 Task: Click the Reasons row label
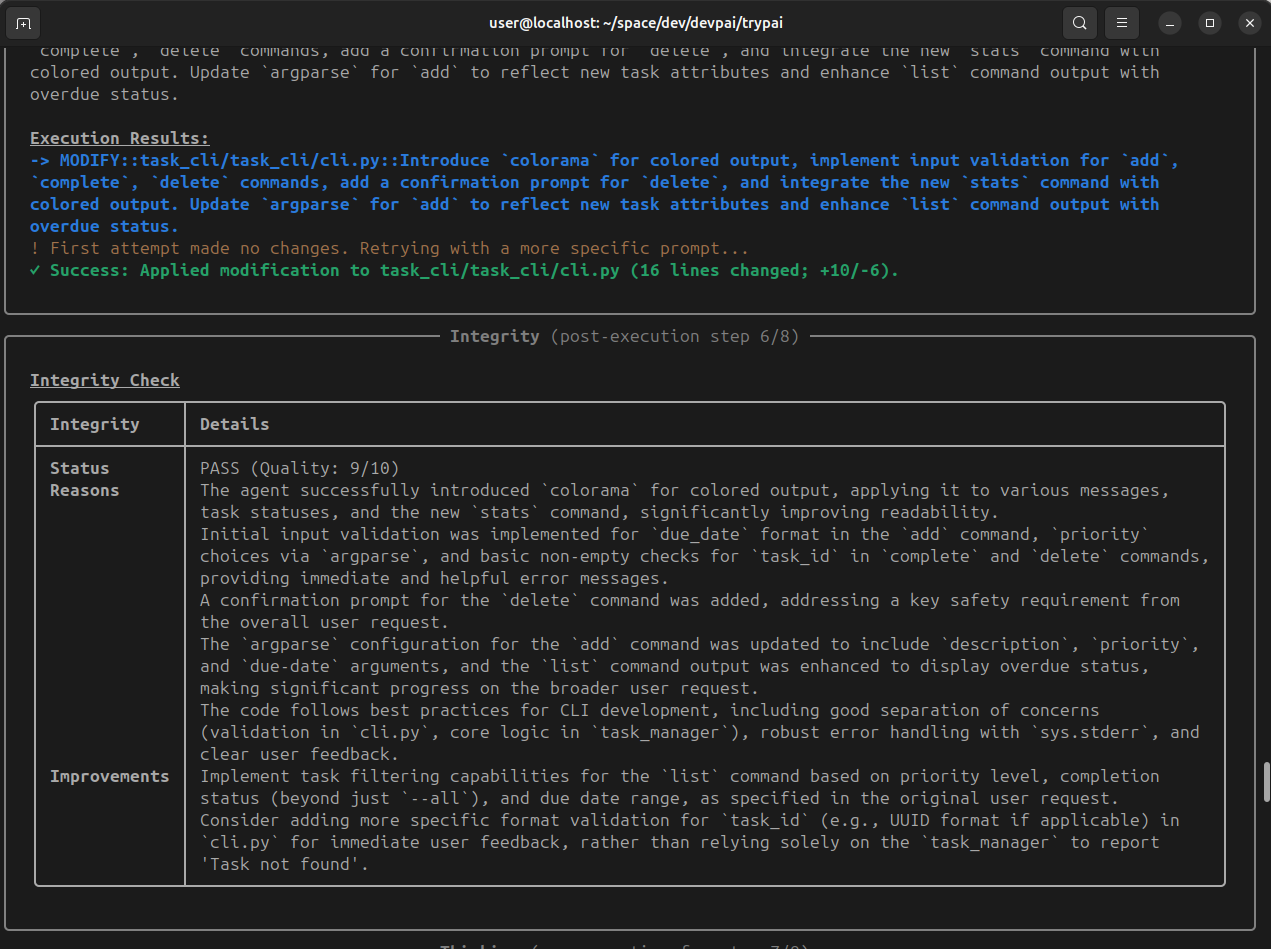[x=84, y=490]
